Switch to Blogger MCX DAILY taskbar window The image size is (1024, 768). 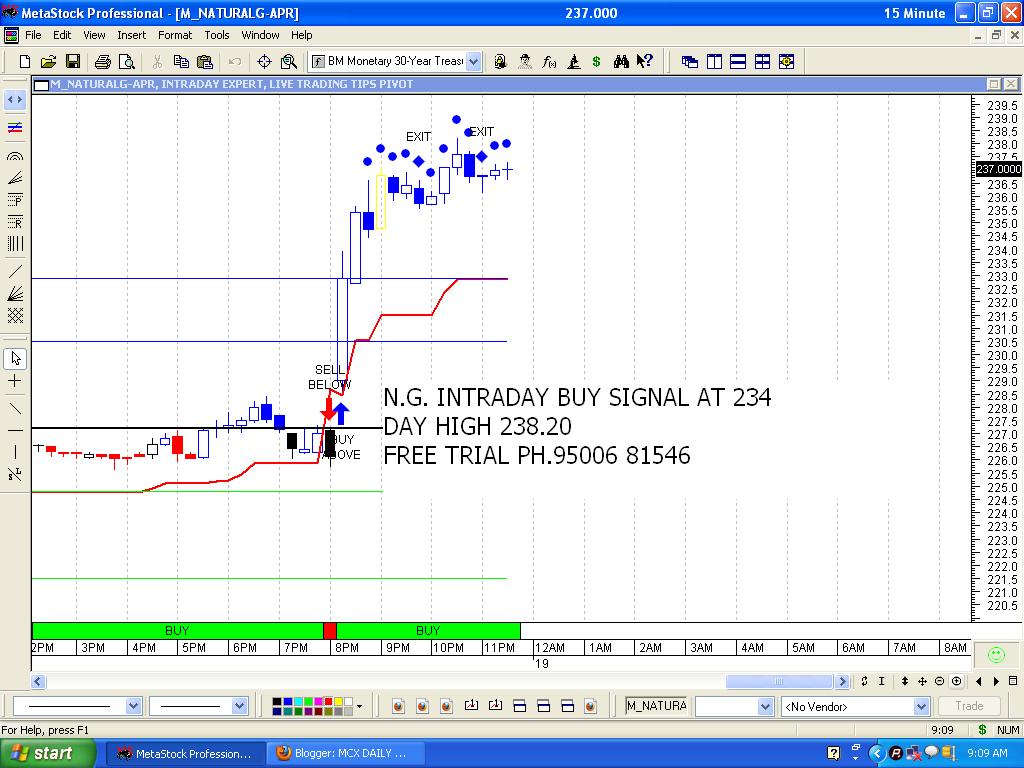[x=344, y=754]
